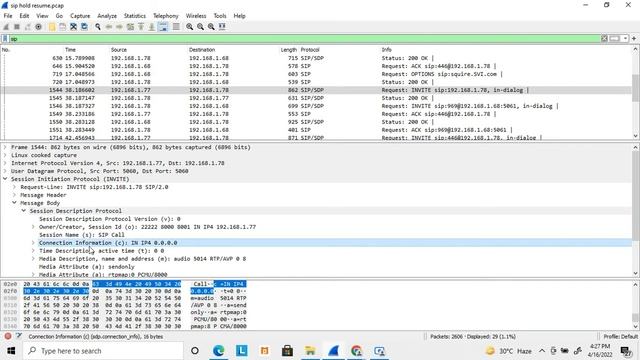Open the Telephony menu

click(166, 16)
